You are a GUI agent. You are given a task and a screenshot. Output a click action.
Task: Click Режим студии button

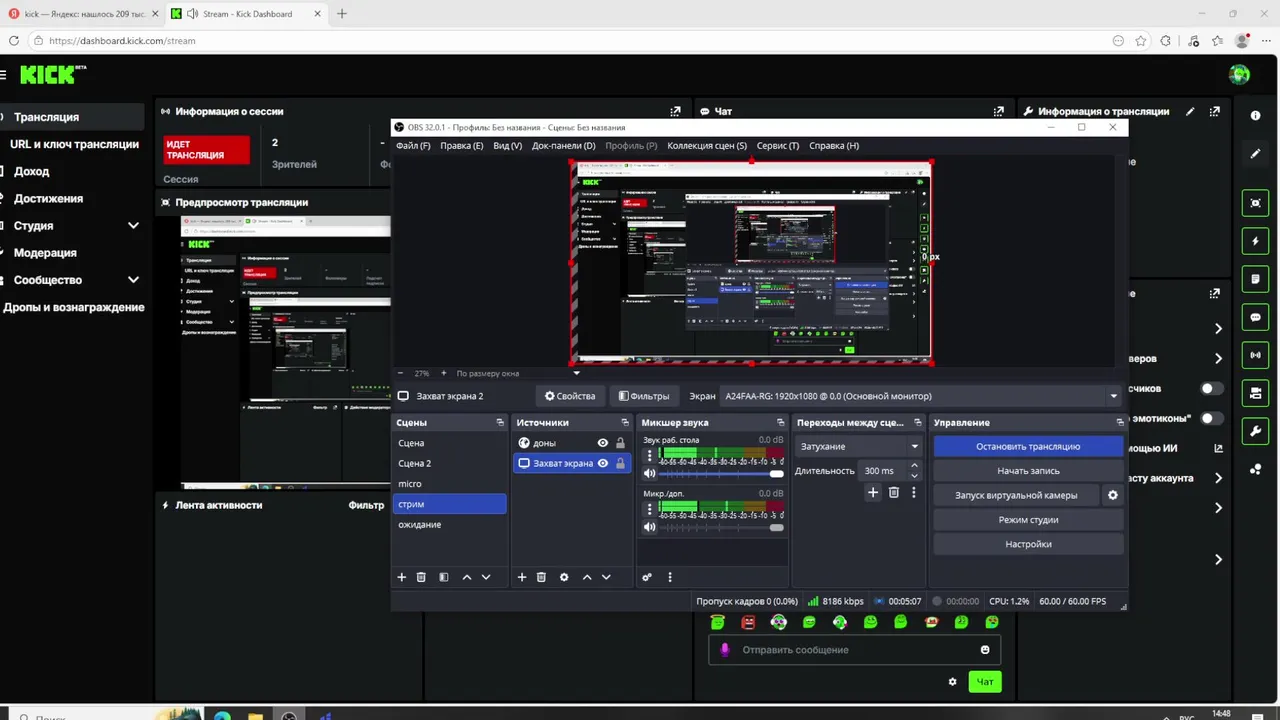pyautogui.click(x=1028, y=520)
